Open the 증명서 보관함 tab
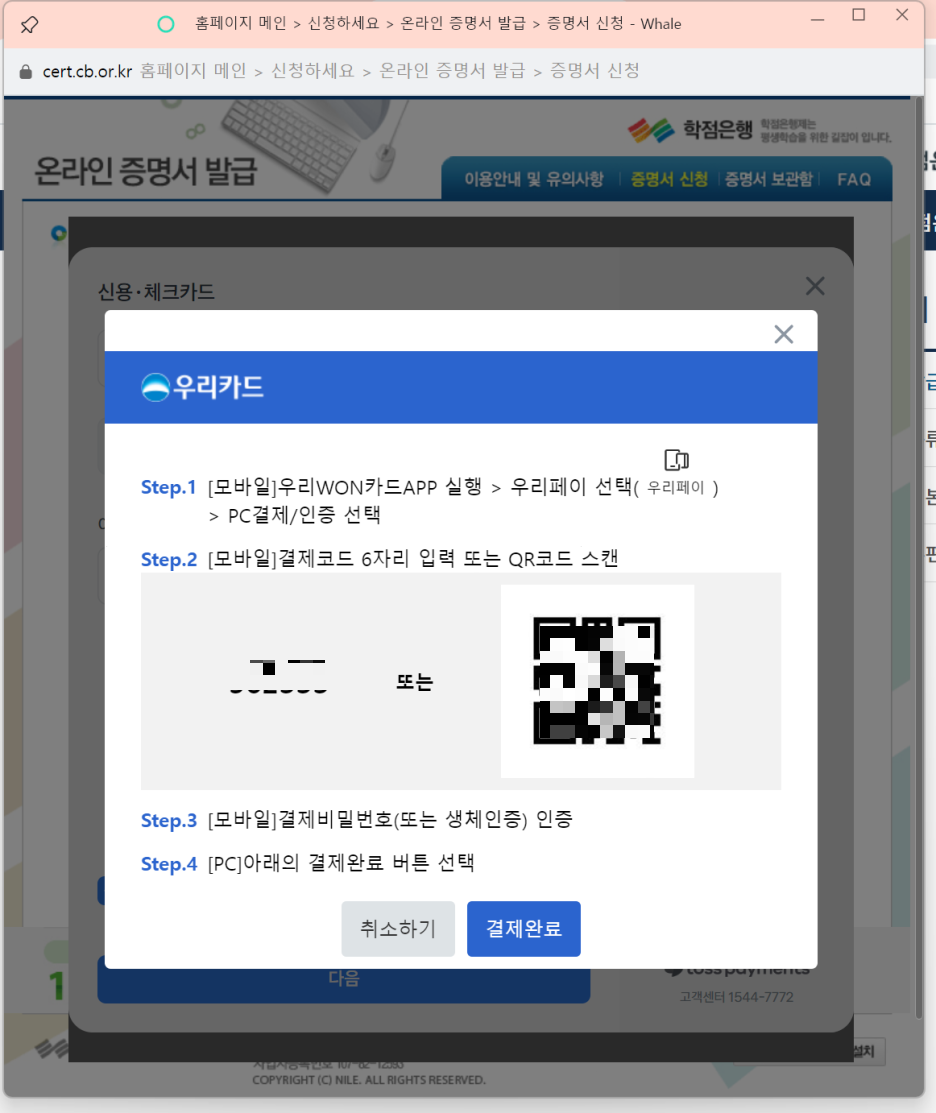This screenshot has height=1113, width=936. pos(769,179)
